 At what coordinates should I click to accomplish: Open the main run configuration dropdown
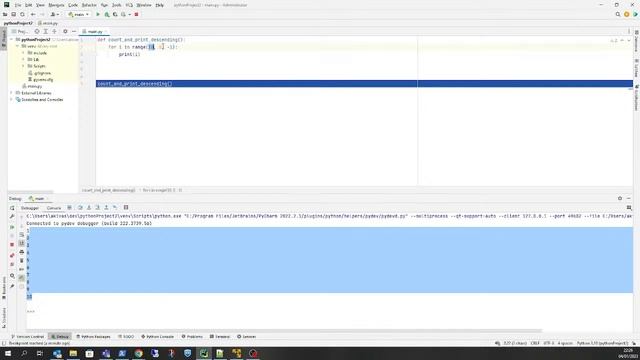(79, 14)
